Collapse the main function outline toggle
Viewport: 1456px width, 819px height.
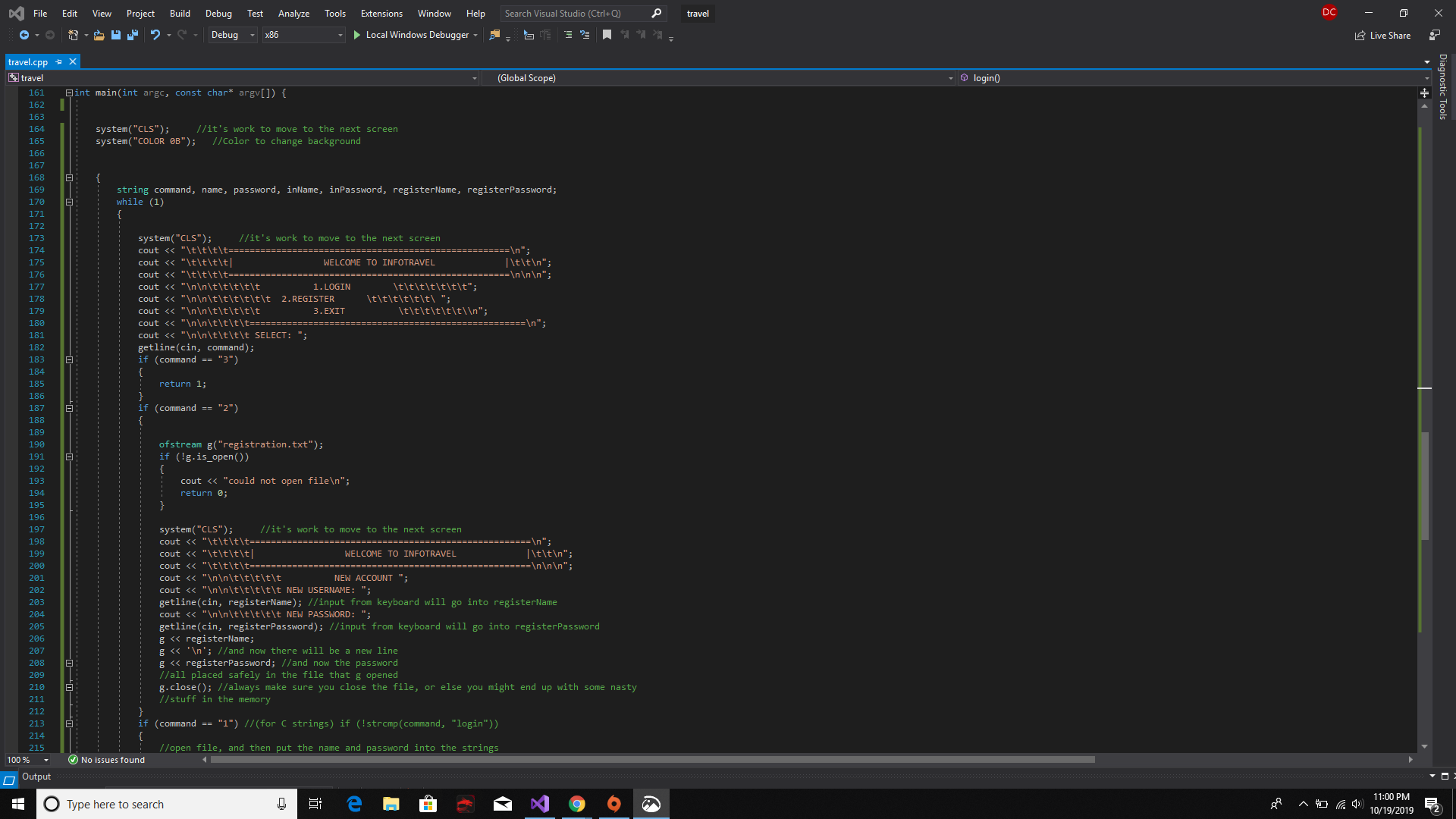click(x=69, y=93)
